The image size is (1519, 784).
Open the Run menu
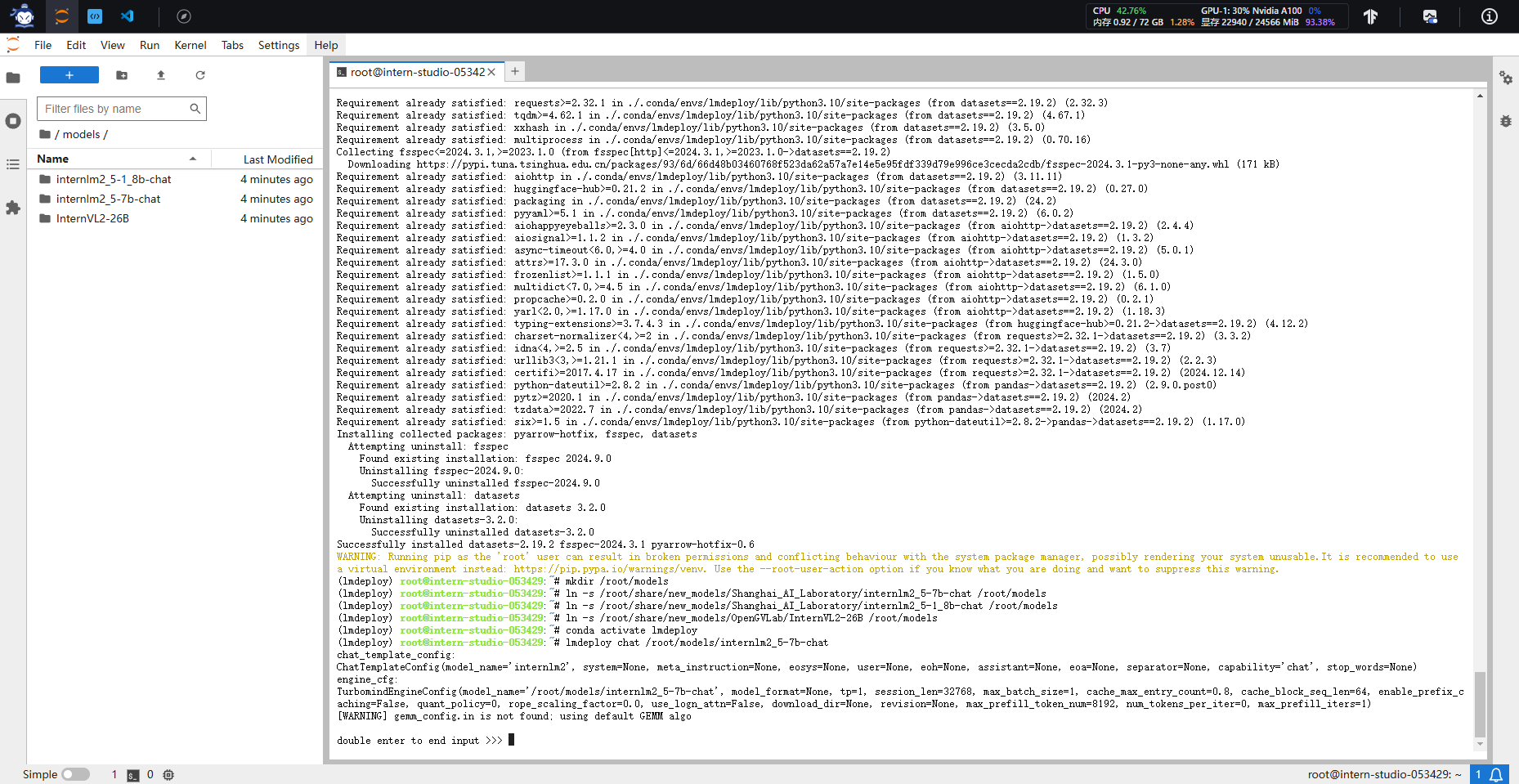(150, 45)
